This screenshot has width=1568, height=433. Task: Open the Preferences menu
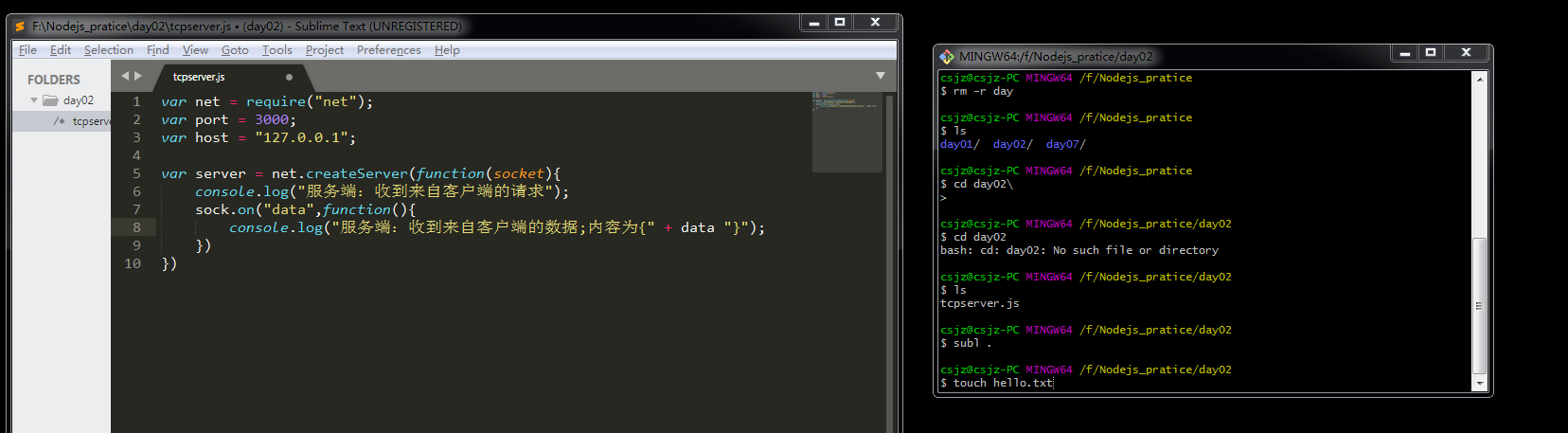pos(388,50)
